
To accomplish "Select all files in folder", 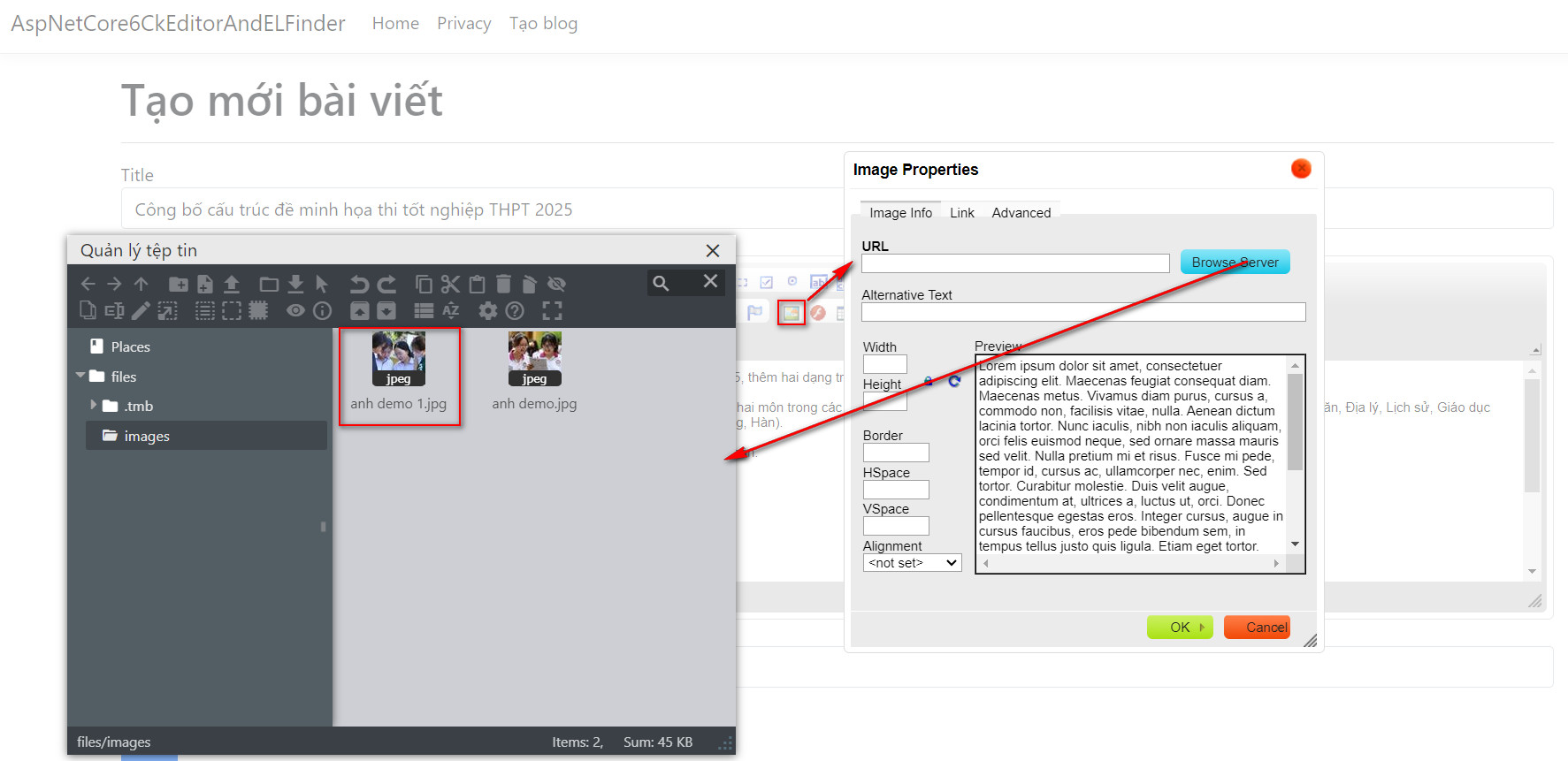I will [204, 310].
